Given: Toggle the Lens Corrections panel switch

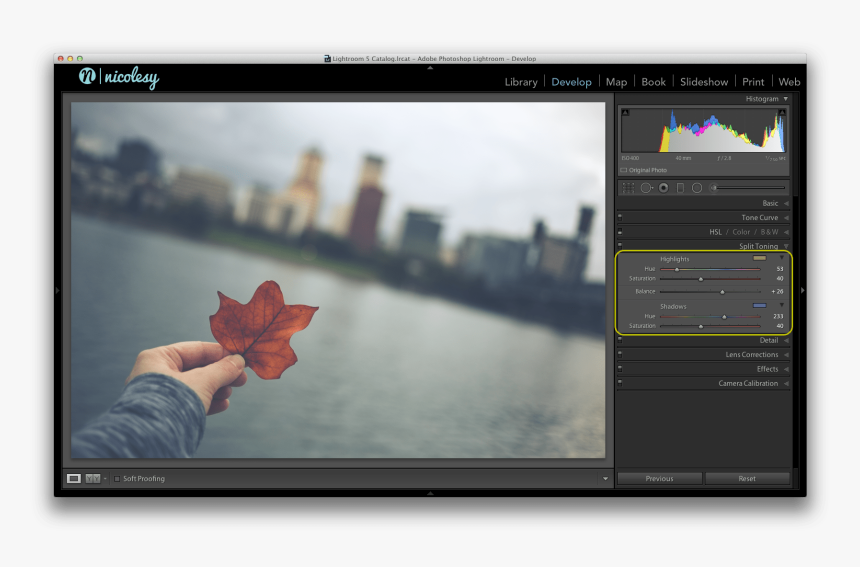Looking at the screenshot, I should click(620, 354).
